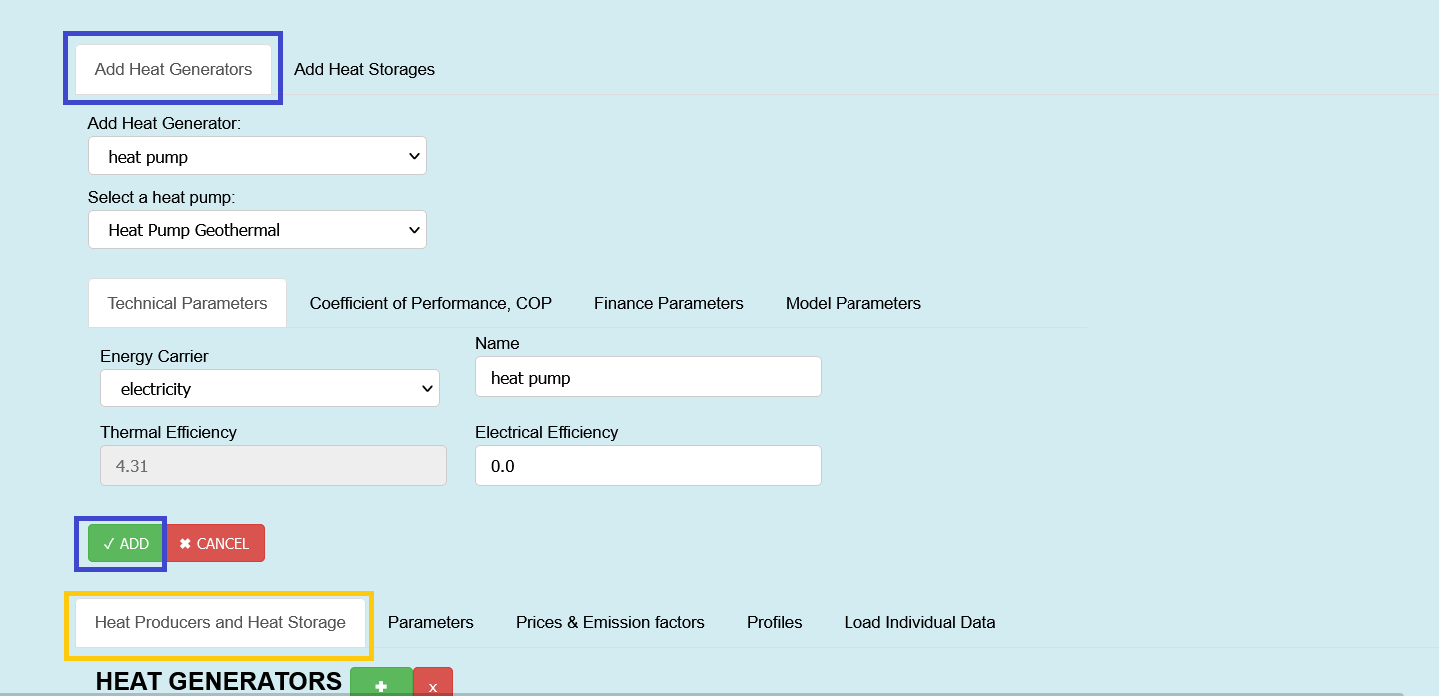This screenshot has height=696, width=1439.
Task: Click the Name input field
Action: tap(648, 377)
